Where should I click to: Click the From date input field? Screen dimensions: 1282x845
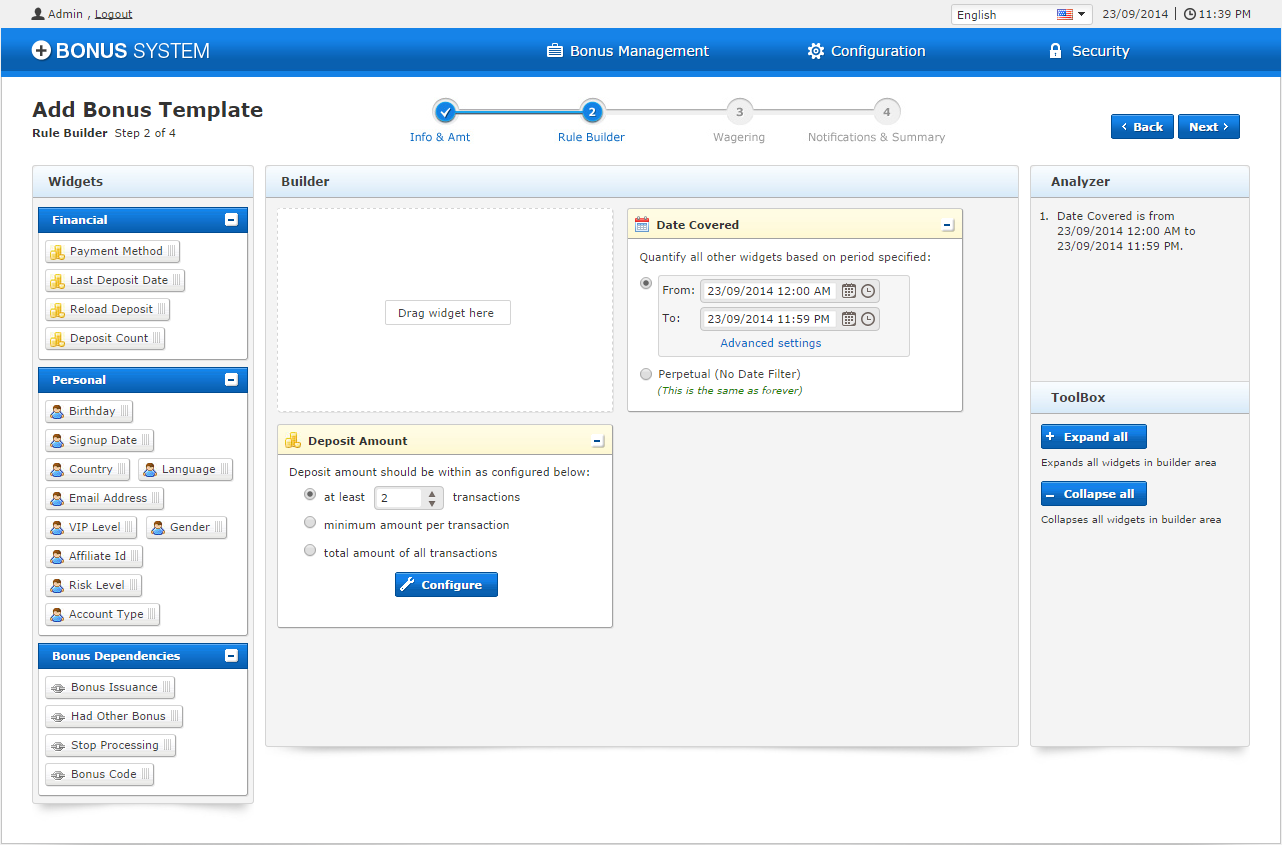767,291
